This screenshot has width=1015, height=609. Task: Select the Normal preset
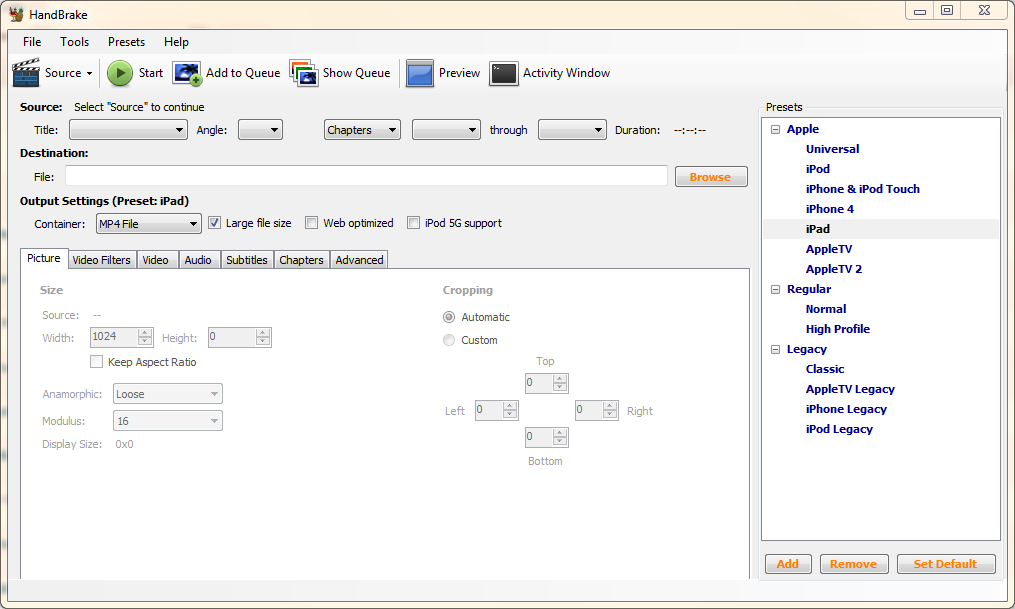click(826, 309)
